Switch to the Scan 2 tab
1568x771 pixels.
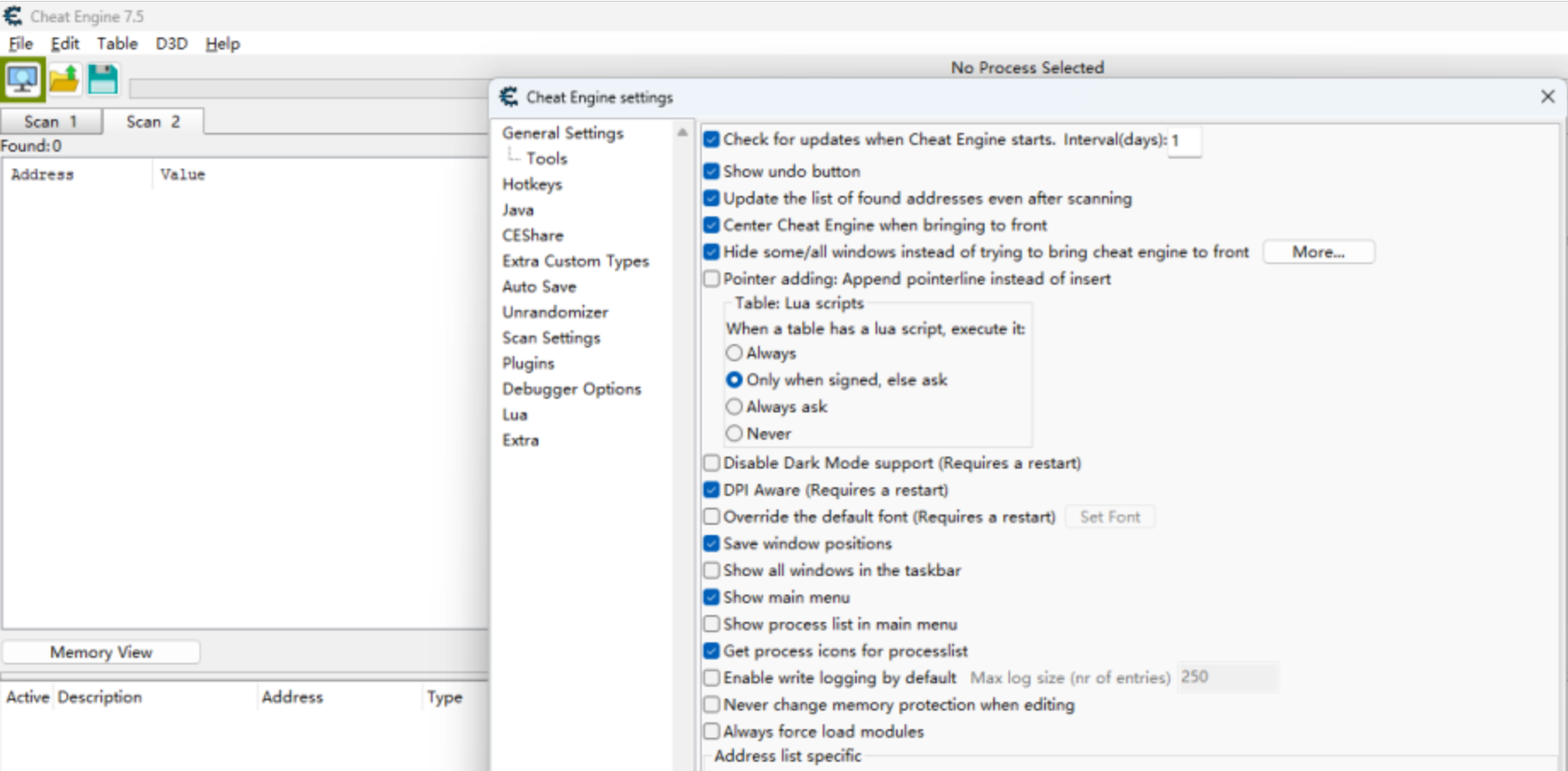(x=153, y=122)
